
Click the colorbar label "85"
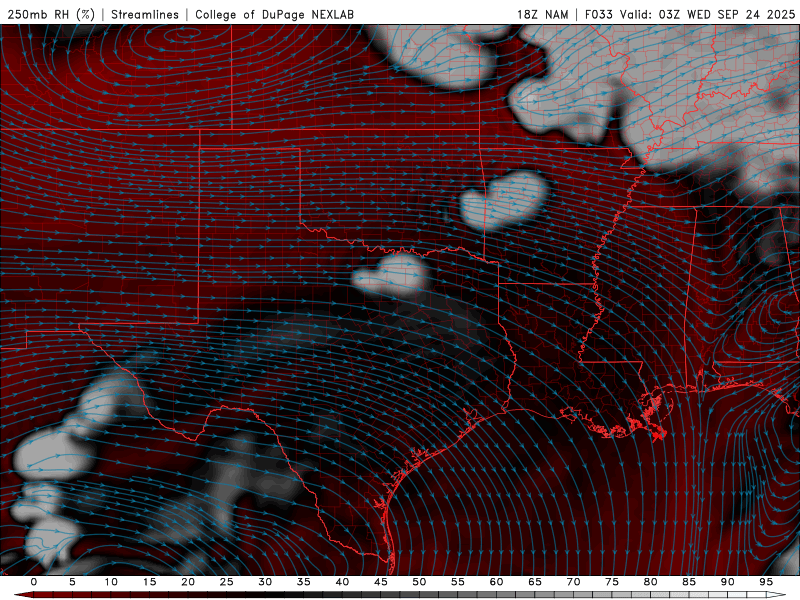689,582
